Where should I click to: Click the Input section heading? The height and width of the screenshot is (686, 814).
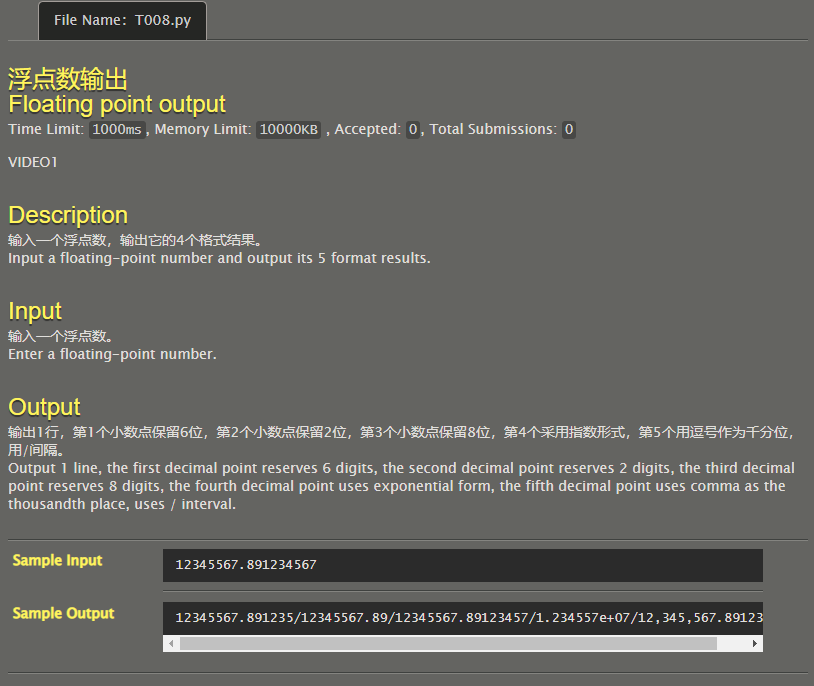pos(34,311)
